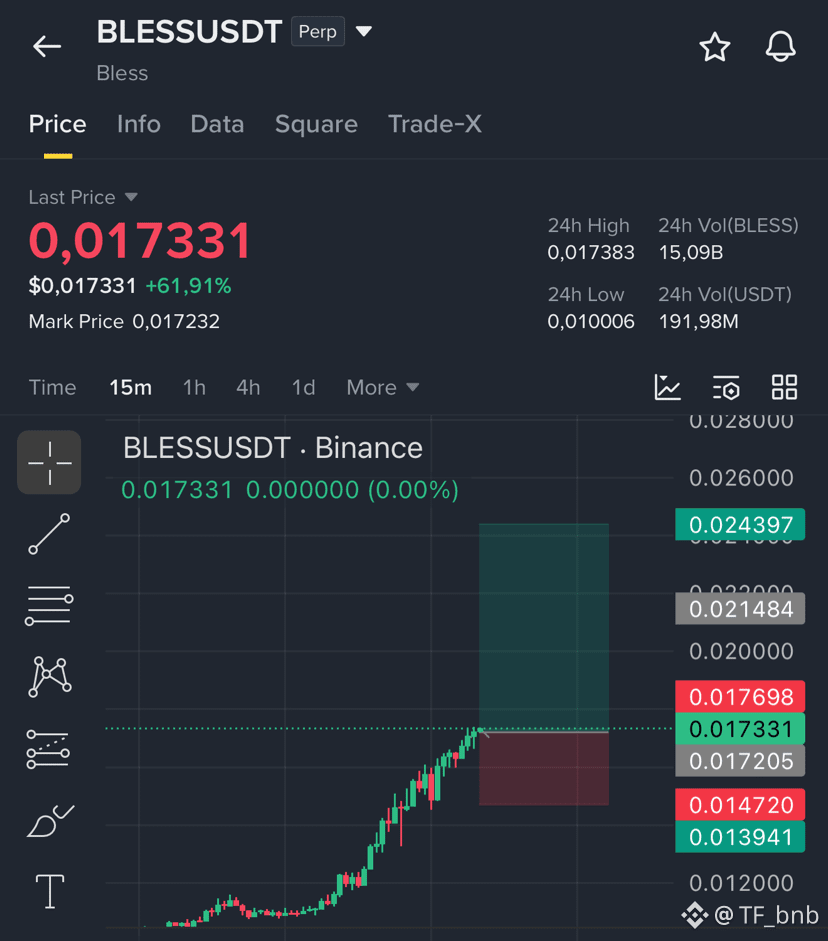Tap the +61,91% change percentage

188,286
